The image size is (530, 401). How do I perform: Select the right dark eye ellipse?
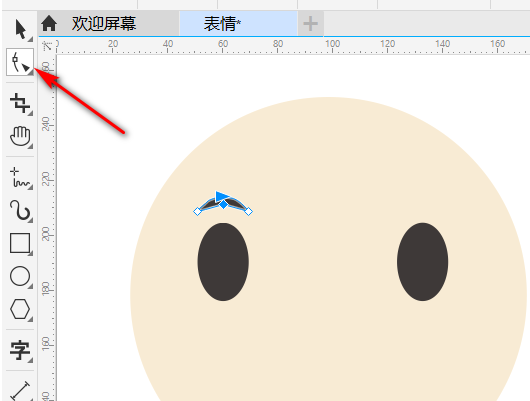423,262
